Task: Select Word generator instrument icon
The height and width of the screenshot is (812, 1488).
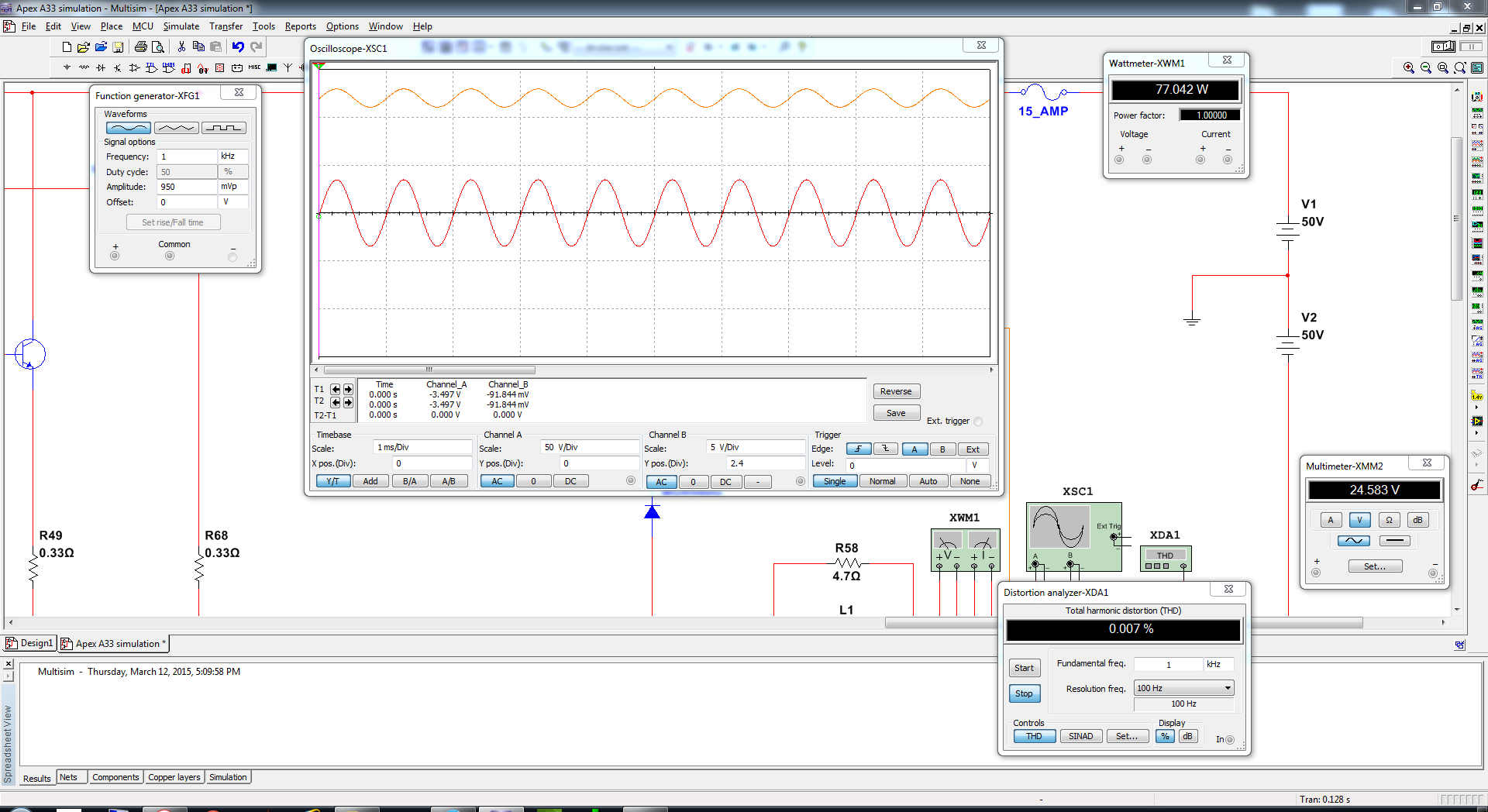Action: (1477, 210)
